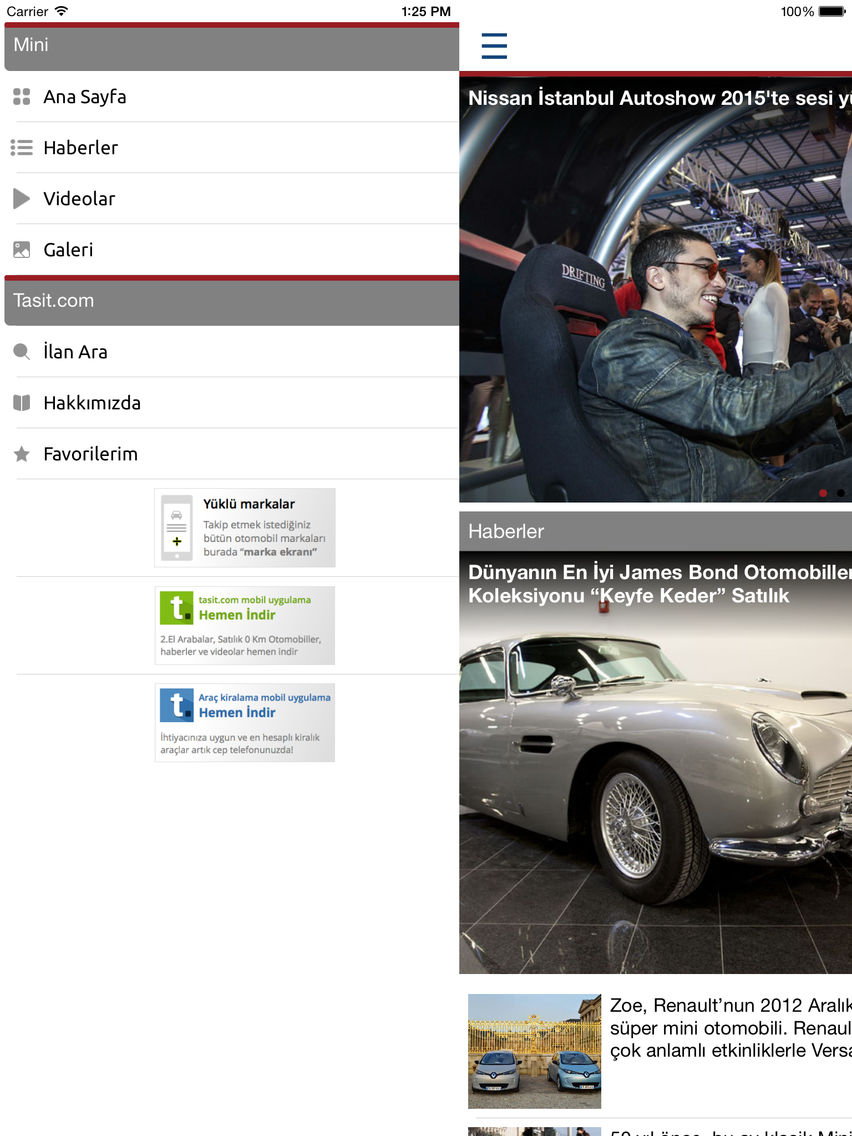Click the Hakkımızda book icon
Viewport: 852px width, 1136px height.
21,403
